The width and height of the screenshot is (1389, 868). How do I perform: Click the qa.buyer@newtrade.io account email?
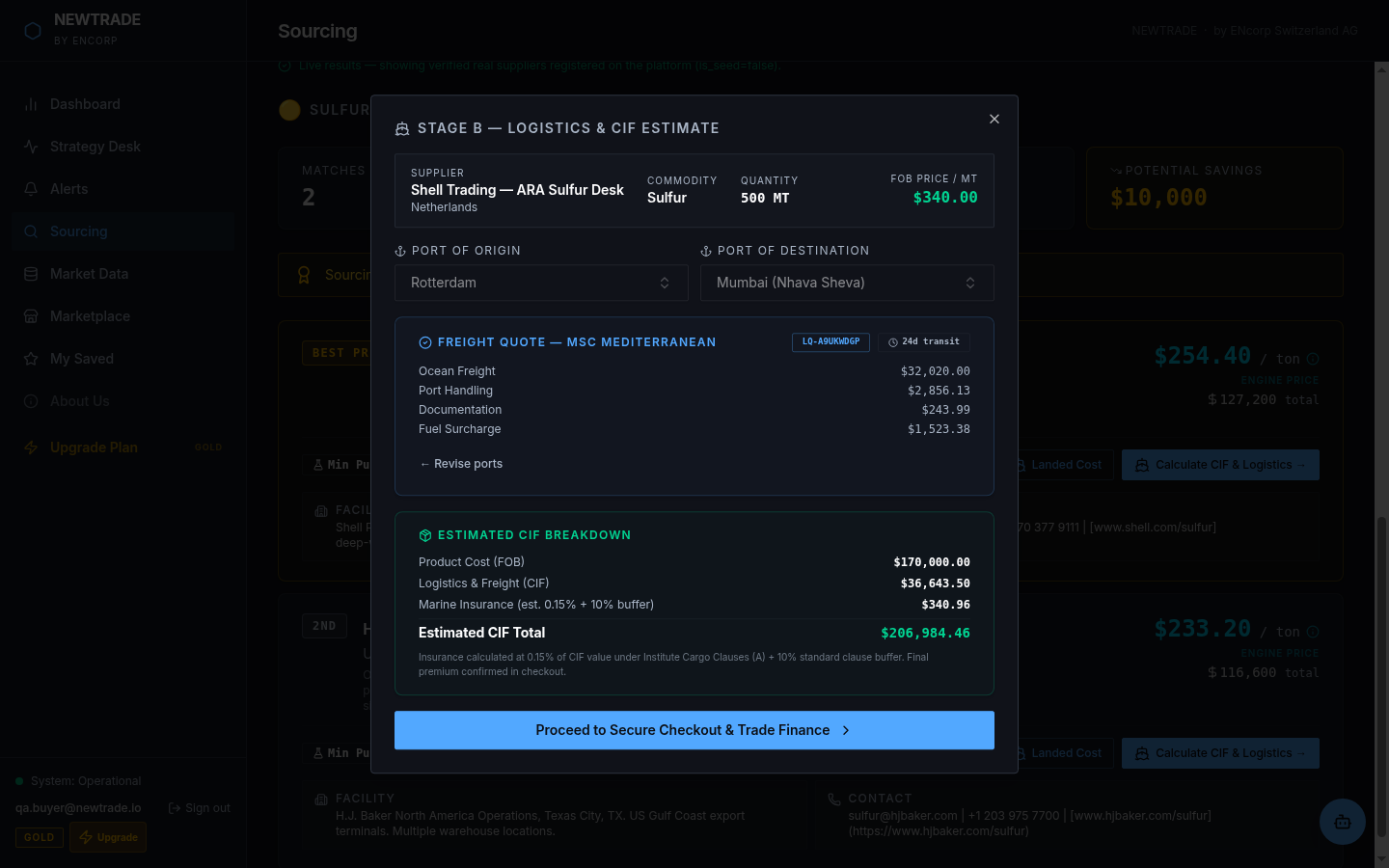[78, 808]
